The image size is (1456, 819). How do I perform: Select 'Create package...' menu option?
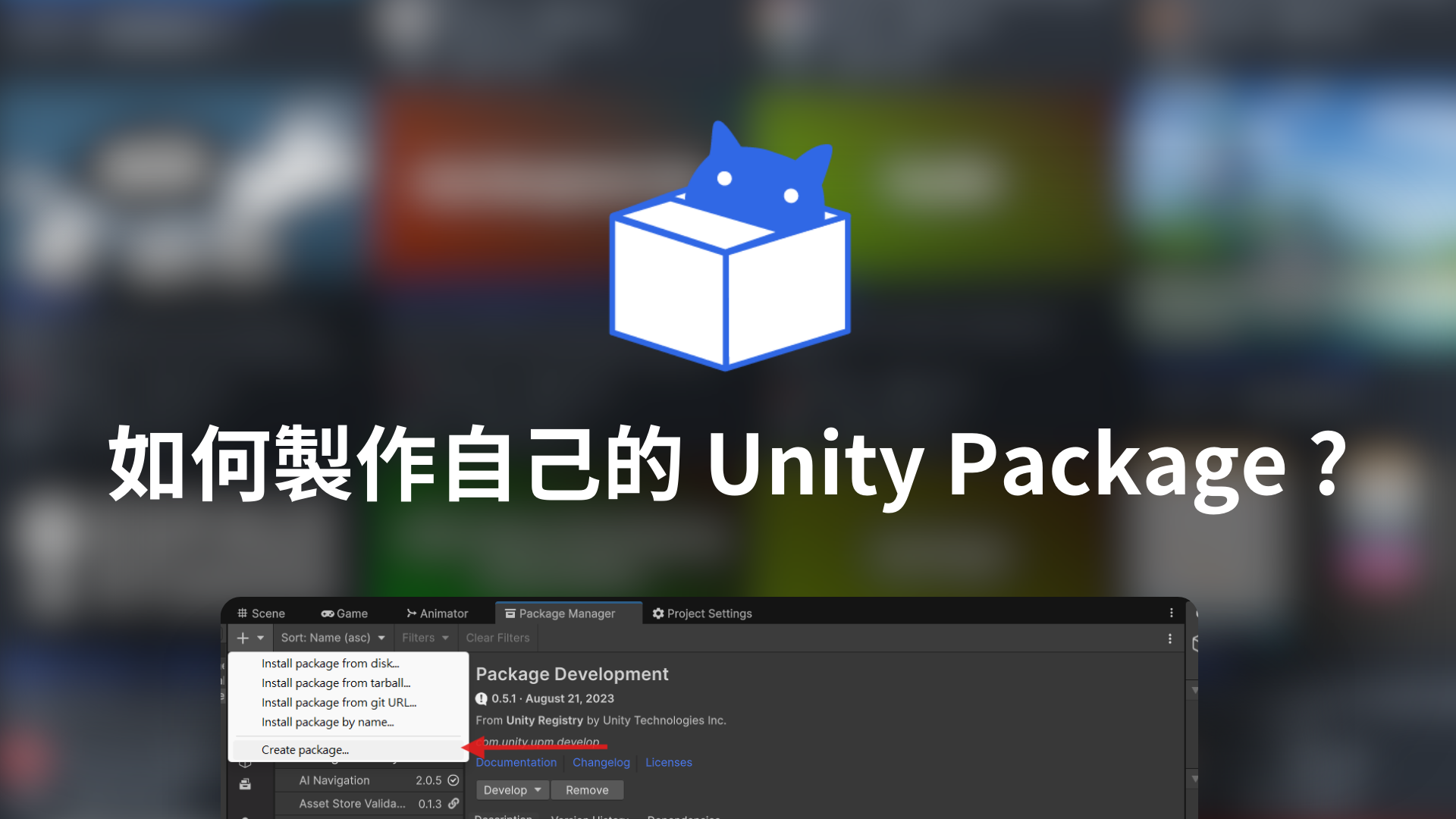pos(305,749)
